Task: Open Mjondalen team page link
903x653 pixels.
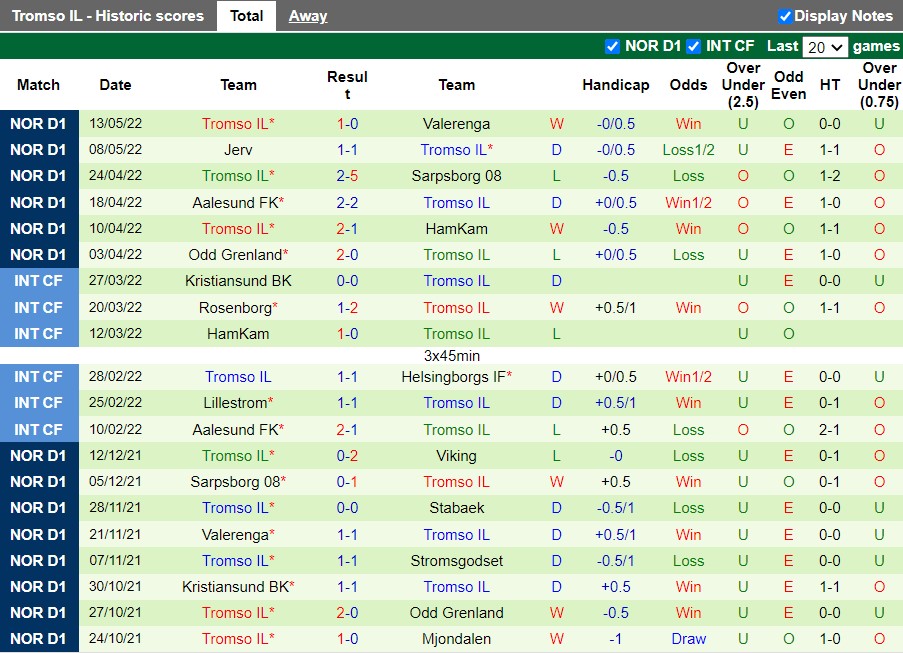Action: pos(456,639)
